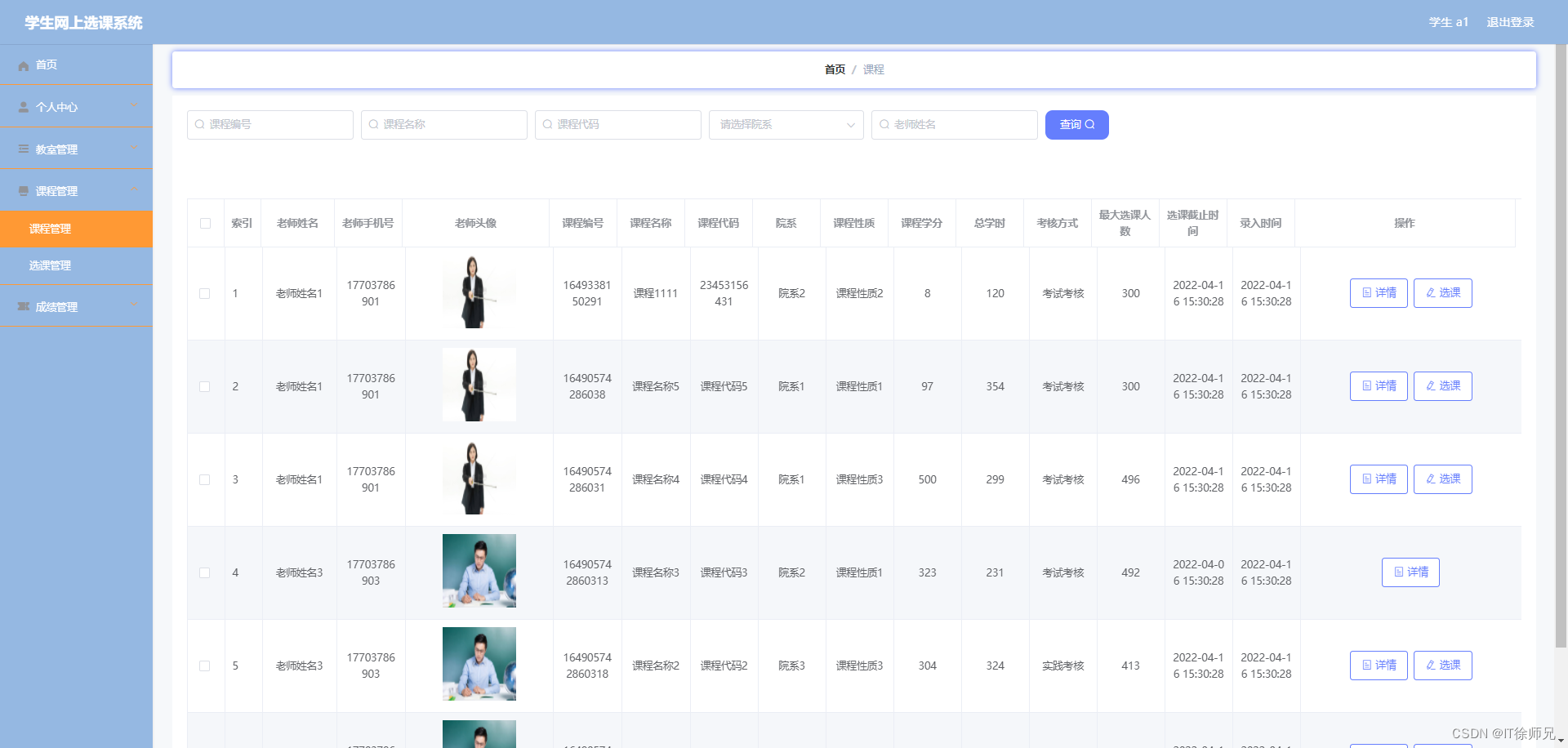
Task: Click the list icon beside 教室管理
Action: [22, 149]
